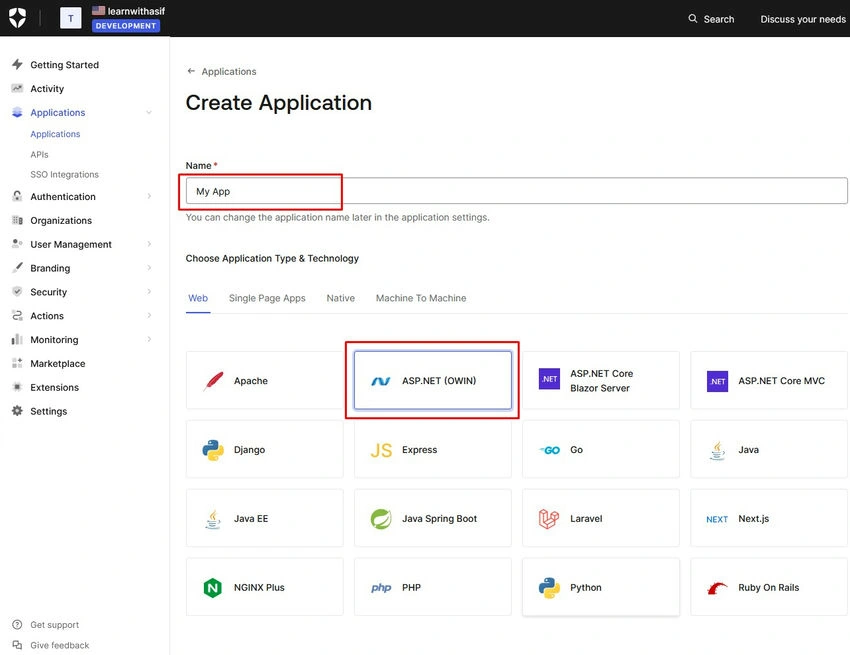
Task: Click the Applications layers icon
Action: tap(17, 112)
